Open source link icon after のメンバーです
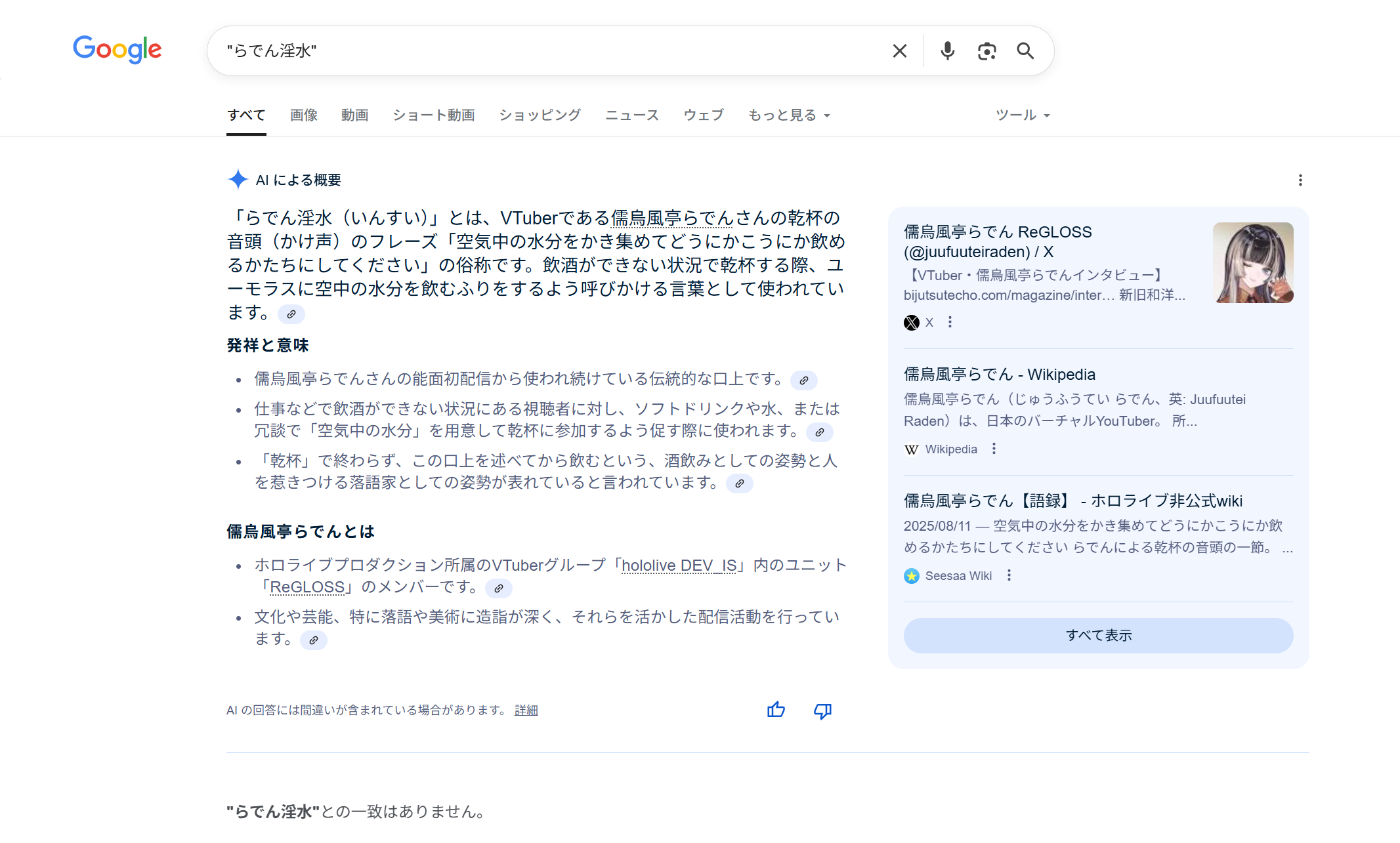Viewport: 1400px width, 843px height. 499,588
